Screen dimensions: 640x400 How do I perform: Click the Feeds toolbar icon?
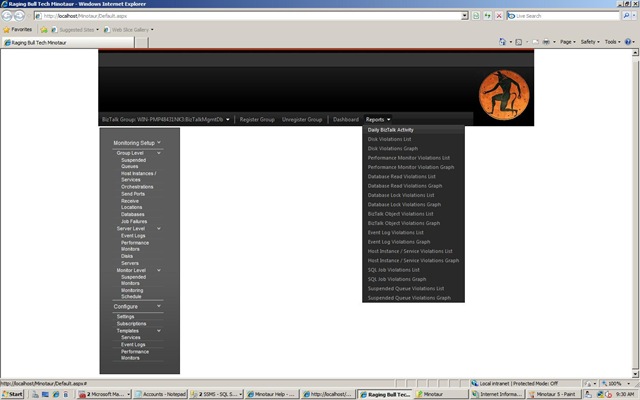pos(518,42)
